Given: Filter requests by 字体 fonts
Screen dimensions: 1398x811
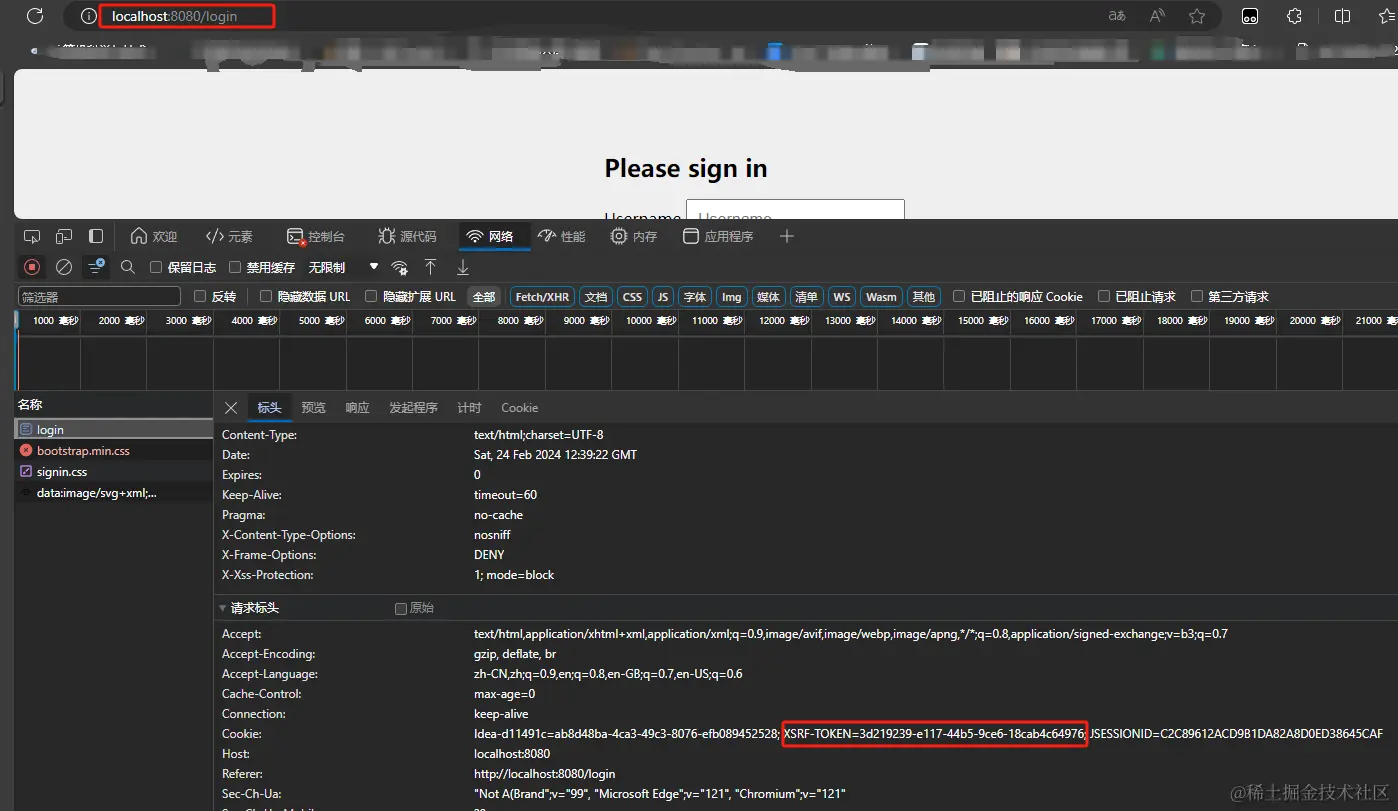Looking at the screenshot, I should pos(695,297).
